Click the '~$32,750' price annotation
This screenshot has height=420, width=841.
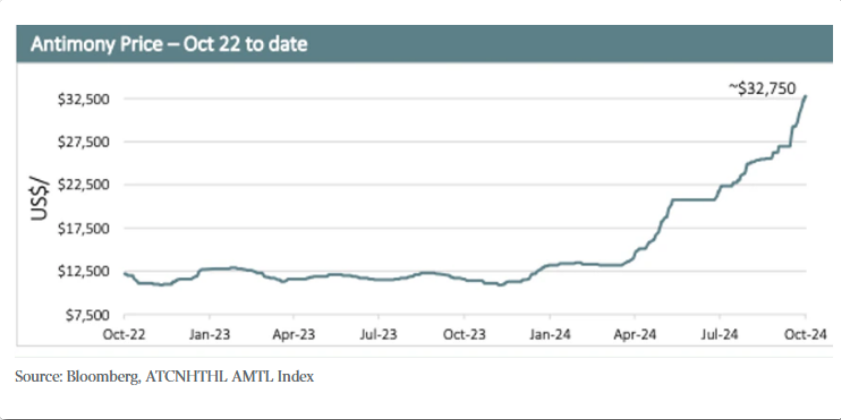coord(762,89)
